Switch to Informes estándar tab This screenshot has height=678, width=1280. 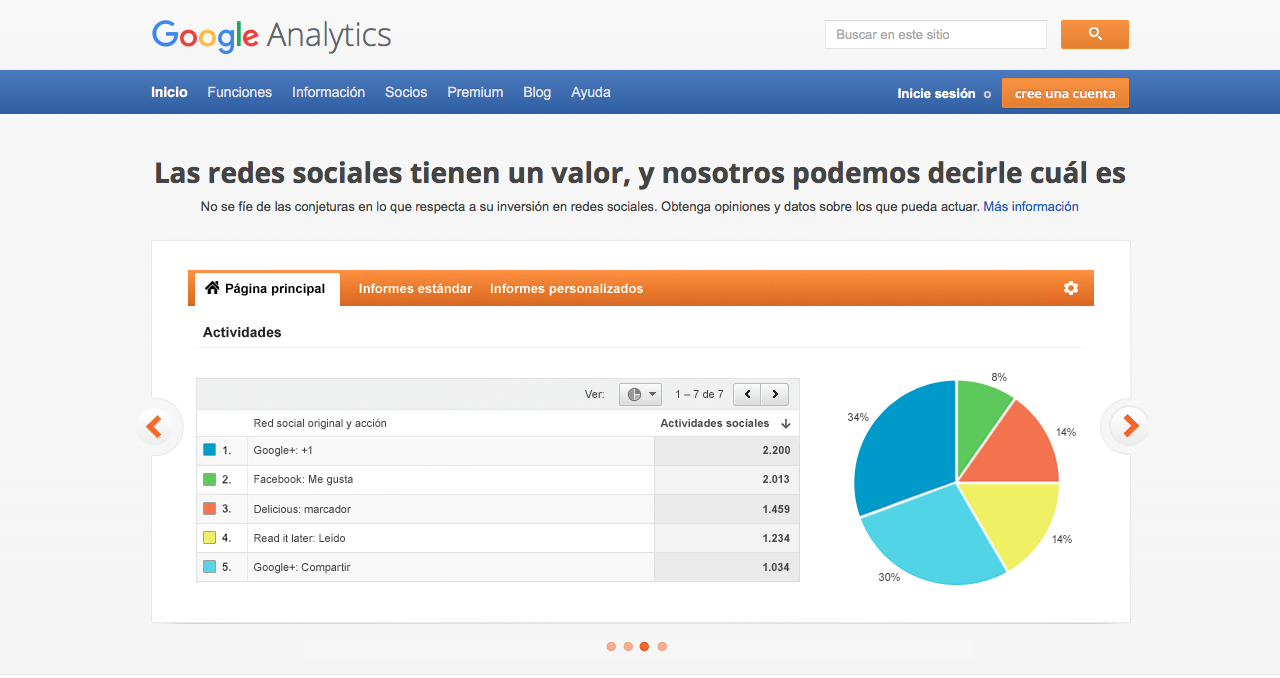pyautogui.click(x=415, y=289)
